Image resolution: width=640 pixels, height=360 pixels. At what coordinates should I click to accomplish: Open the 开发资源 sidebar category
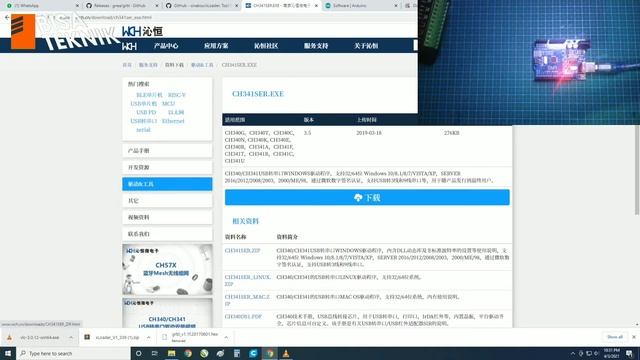(167, 167)
